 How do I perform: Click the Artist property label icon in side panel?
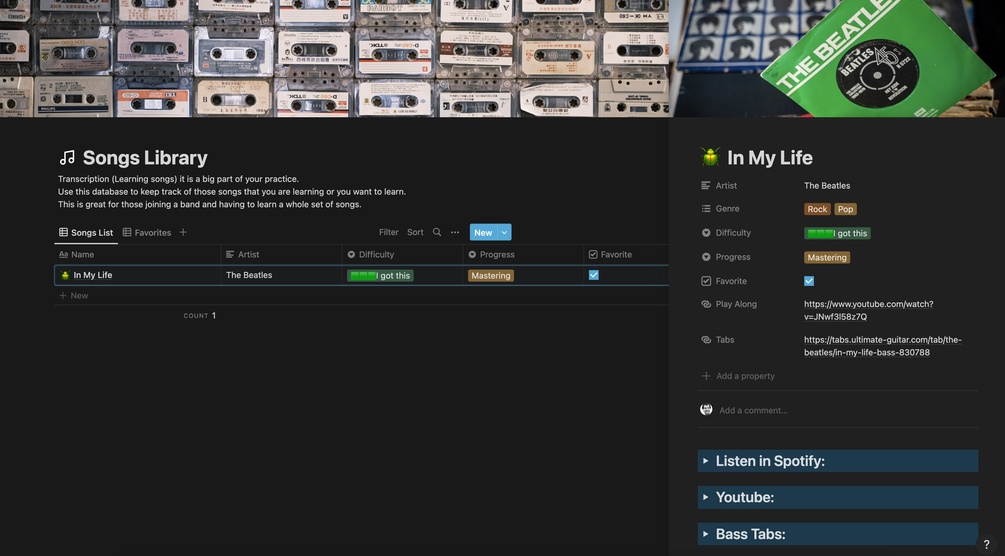point(706,185)
